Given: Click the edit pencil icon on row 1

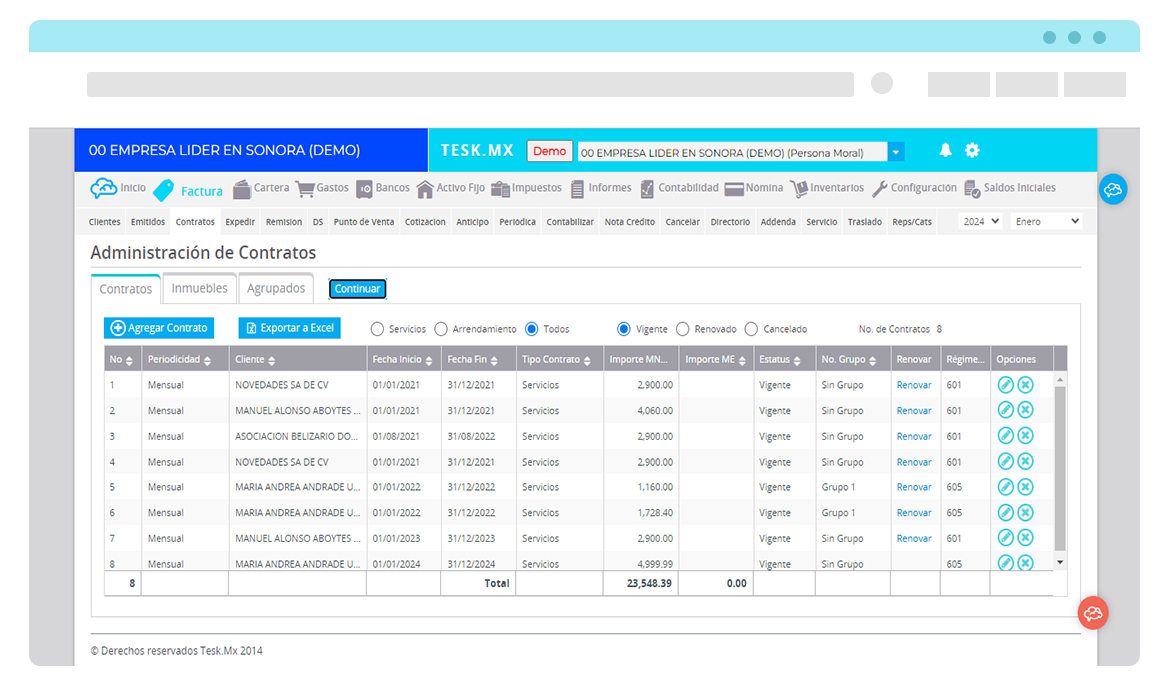Looking at the screenshot, I should [x=1004, y=383].
